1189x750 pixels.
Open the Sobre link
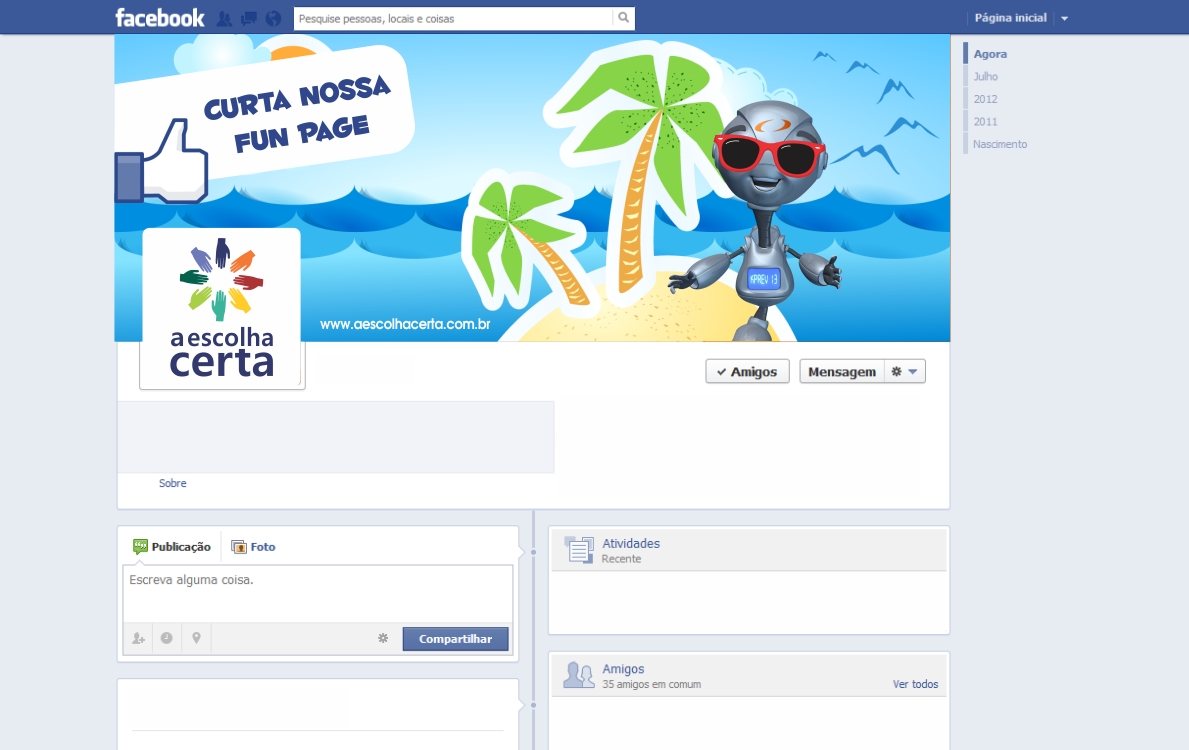(x=173, y=483)
